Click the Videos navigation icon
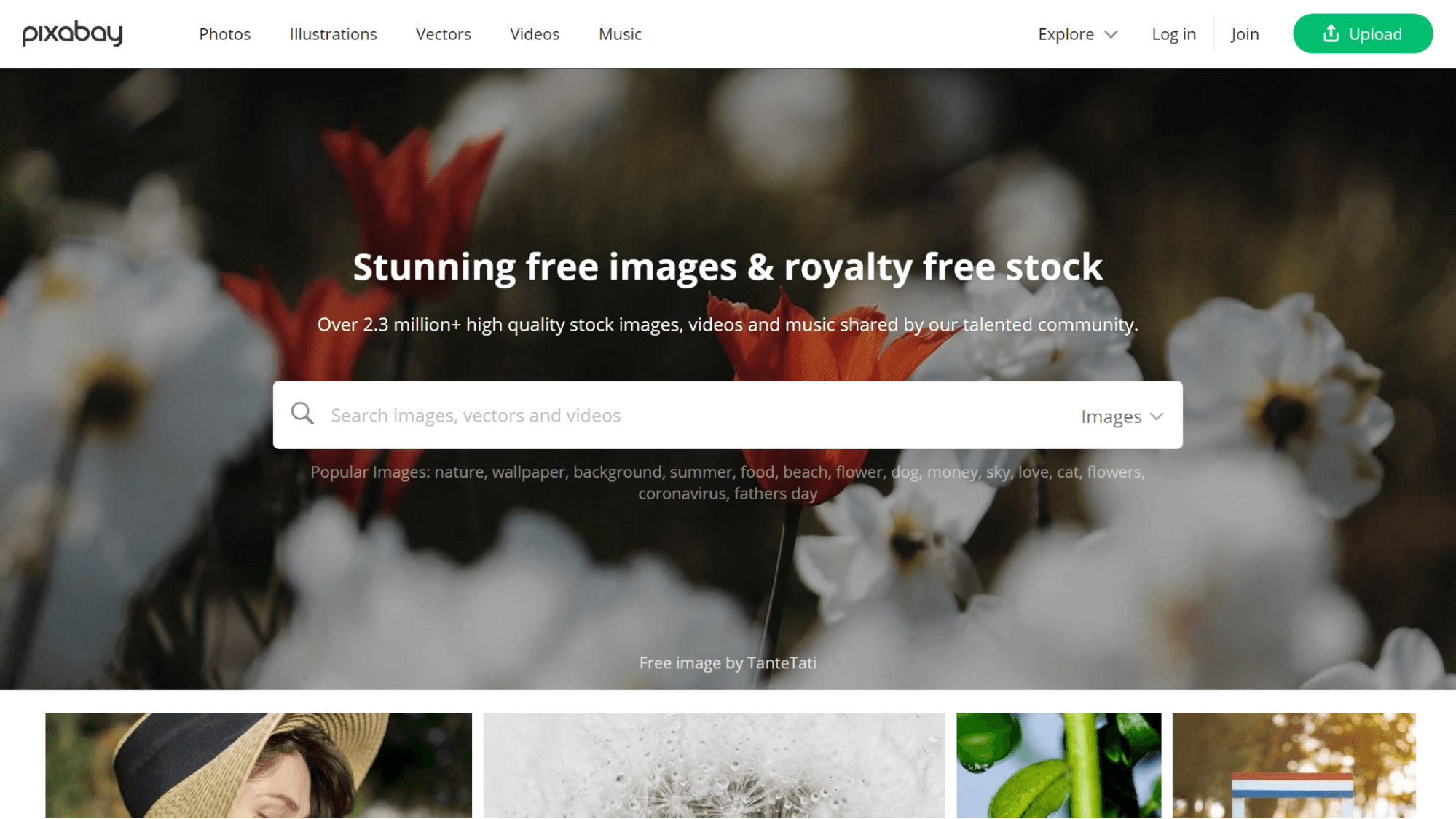Viewport: 1456px width, 819px height. (535, 34)
